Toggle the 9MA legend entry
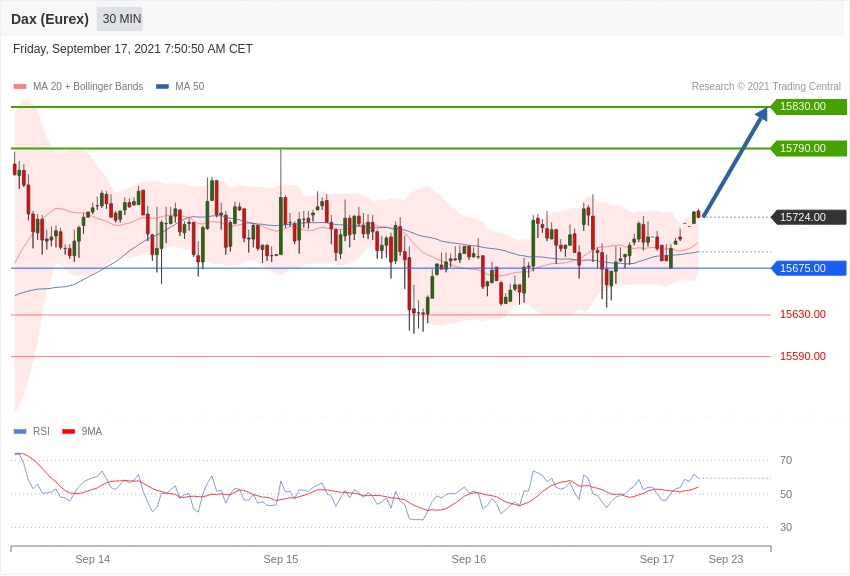 click(82, 431)
